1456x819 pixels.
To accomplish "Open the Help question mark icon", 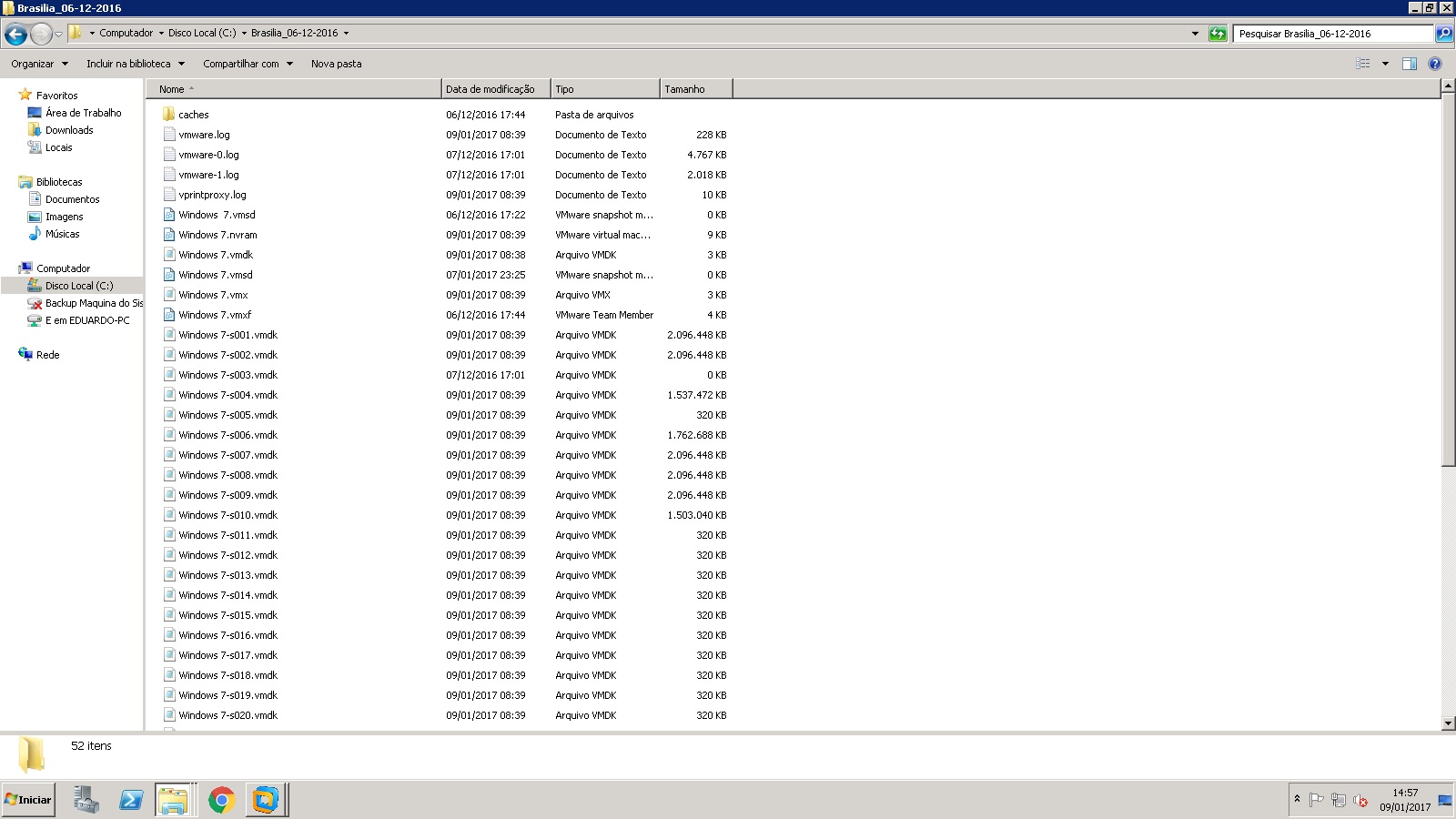I will tap(1435, 64).
